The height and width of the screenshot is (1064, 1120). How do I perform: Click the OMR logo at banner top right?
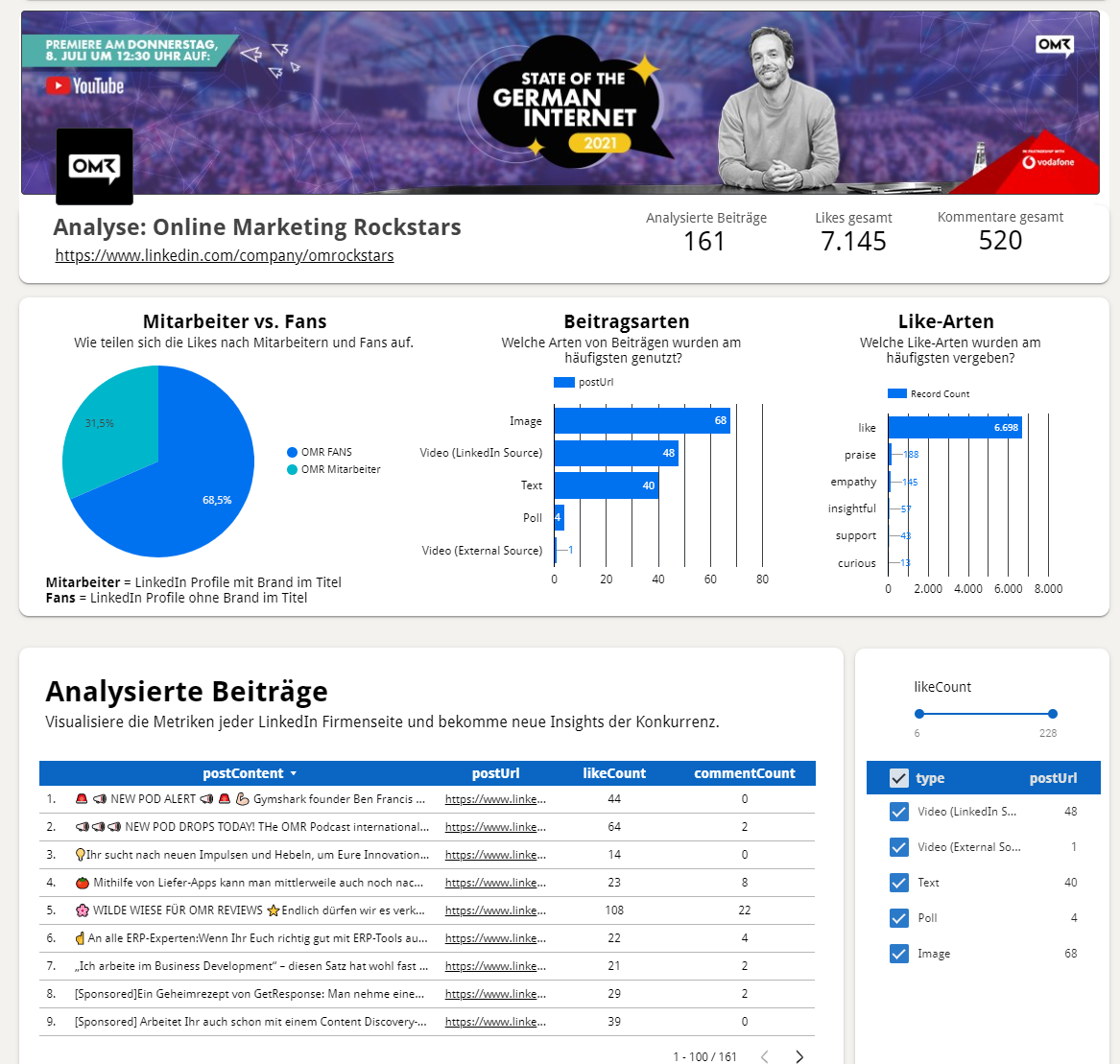pos(1054,46)
